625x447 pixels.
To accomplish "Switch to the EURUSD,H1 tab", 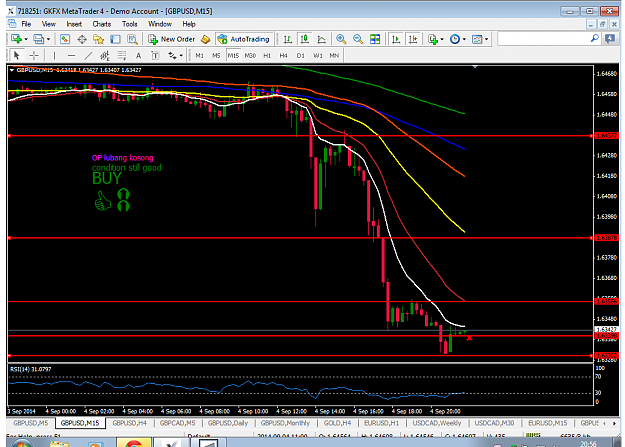I will tap(381, 423).
